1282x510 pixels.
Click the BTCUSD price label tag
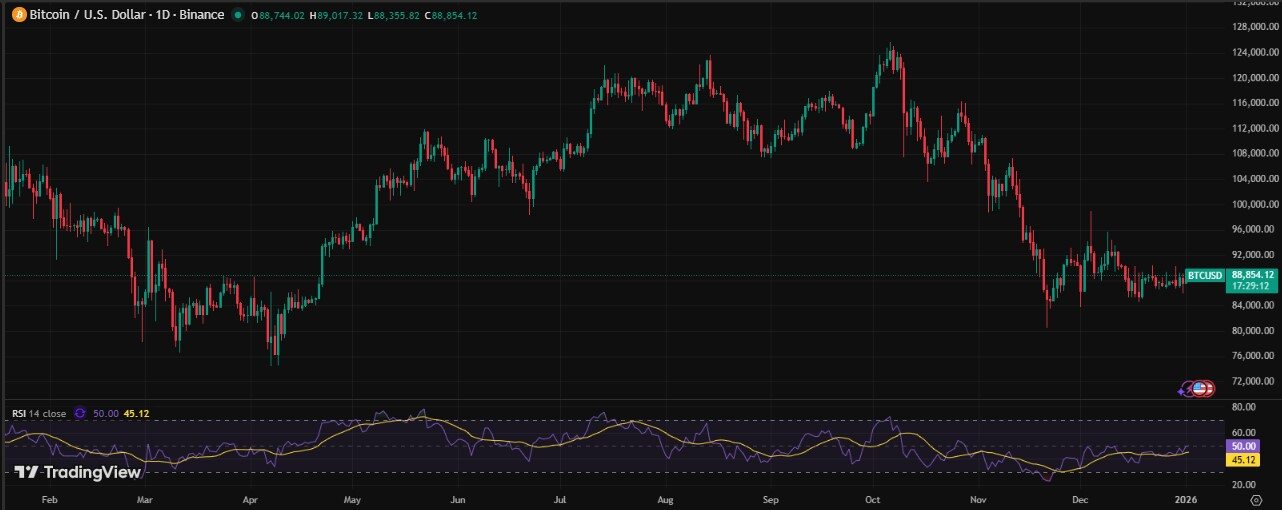[1204, 275]
